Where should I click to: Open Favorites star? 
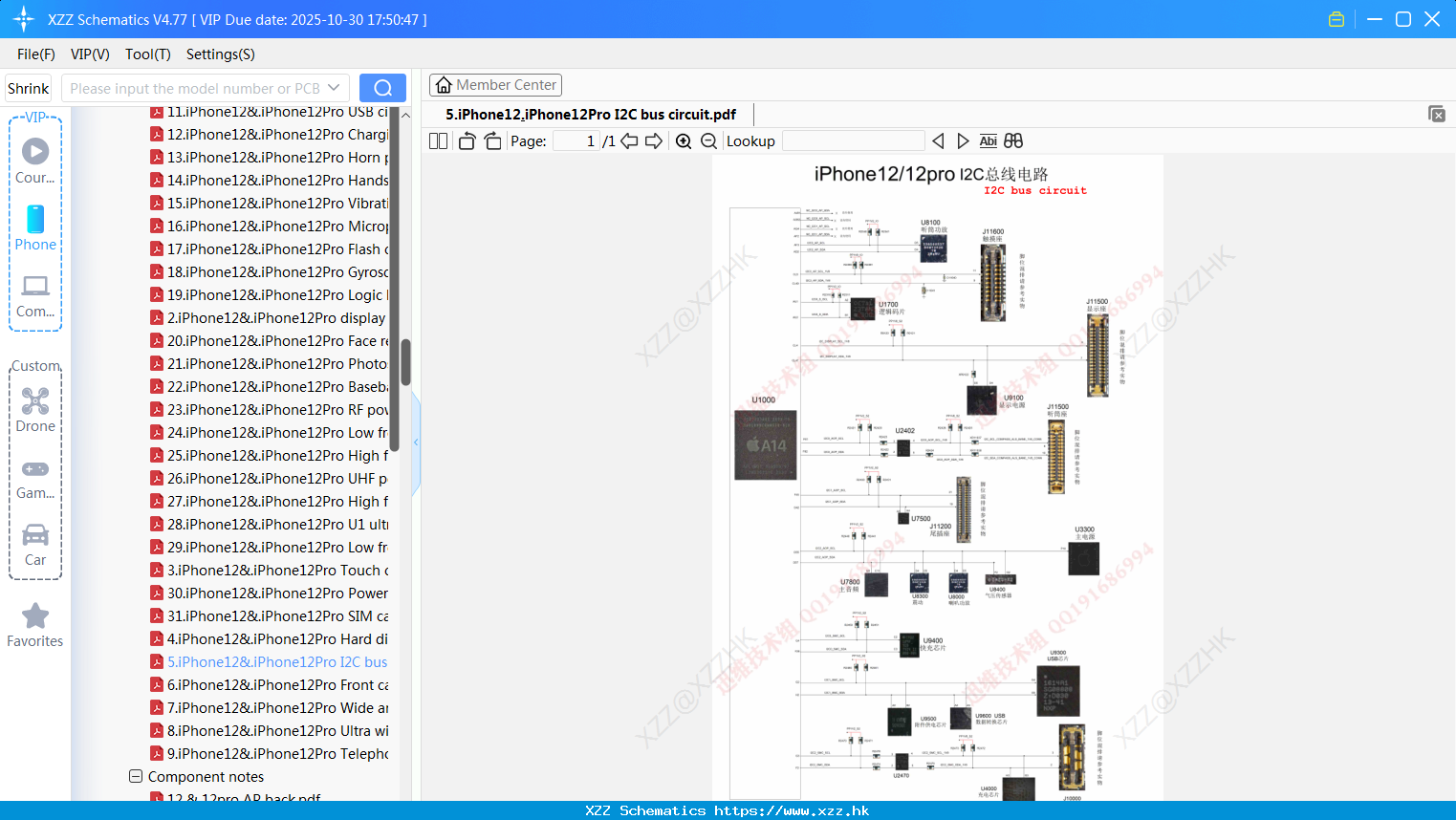[x=35, y=625]
